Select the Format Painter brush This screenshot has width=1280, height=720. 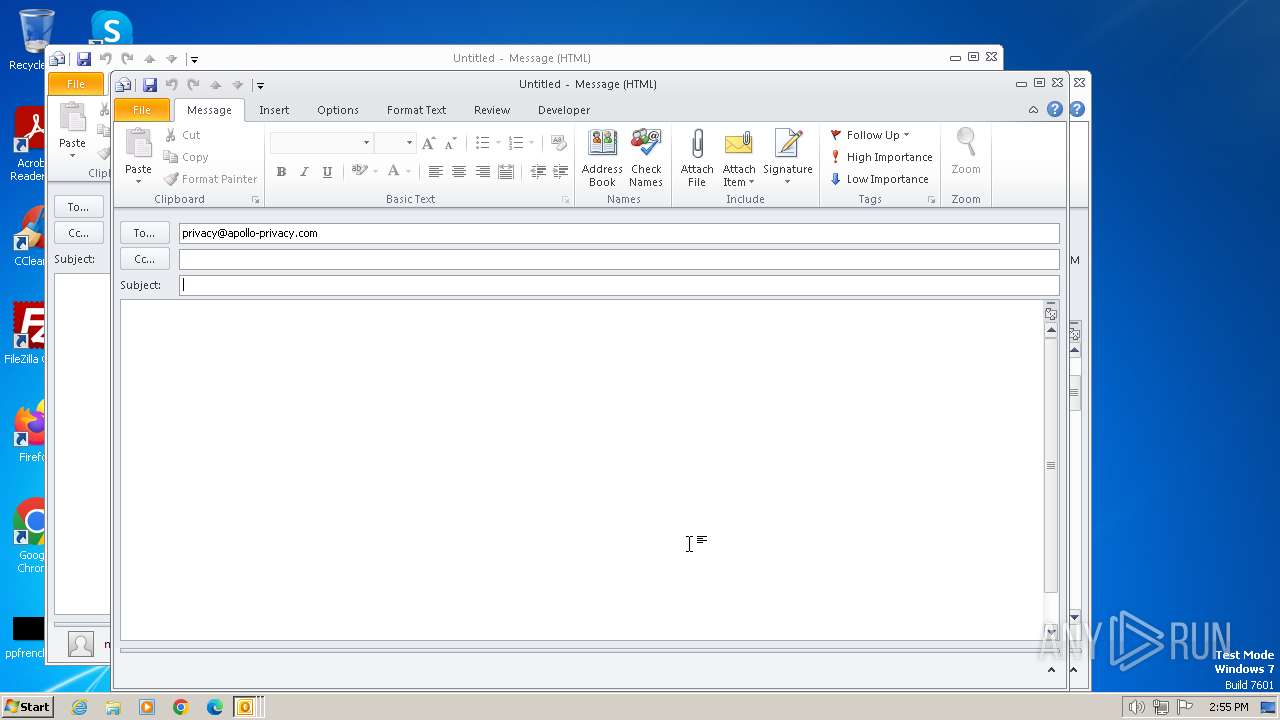pos(211,179)
